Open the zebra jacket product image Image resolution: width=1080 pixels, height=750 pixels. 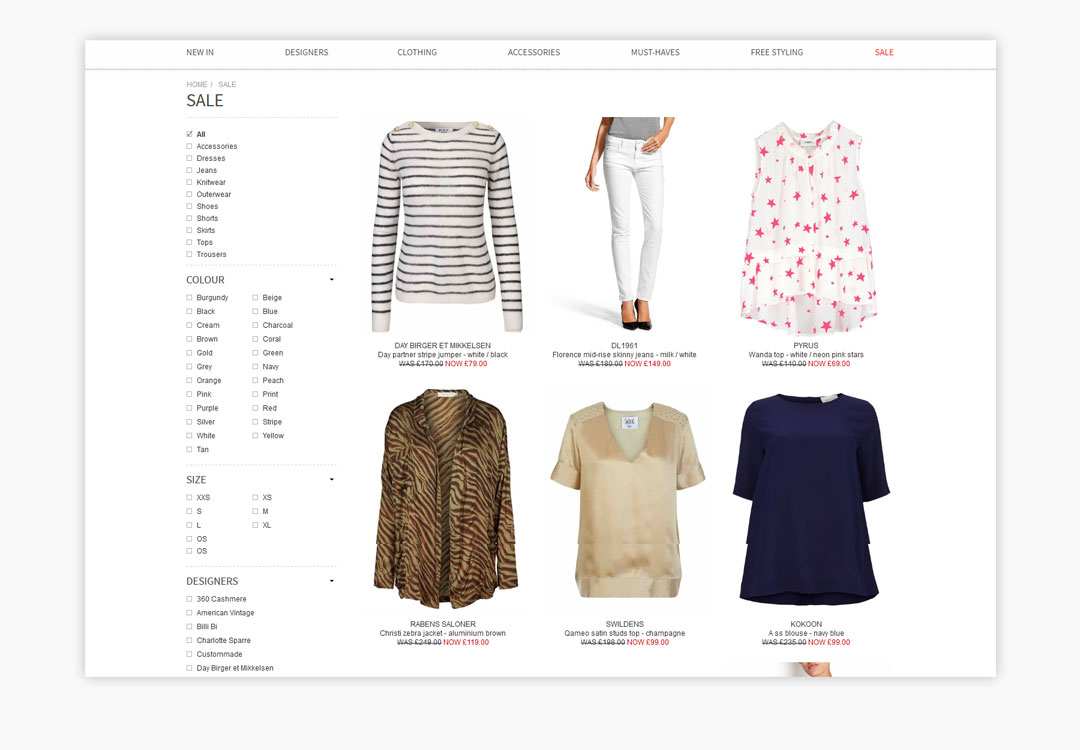point(445,499)
